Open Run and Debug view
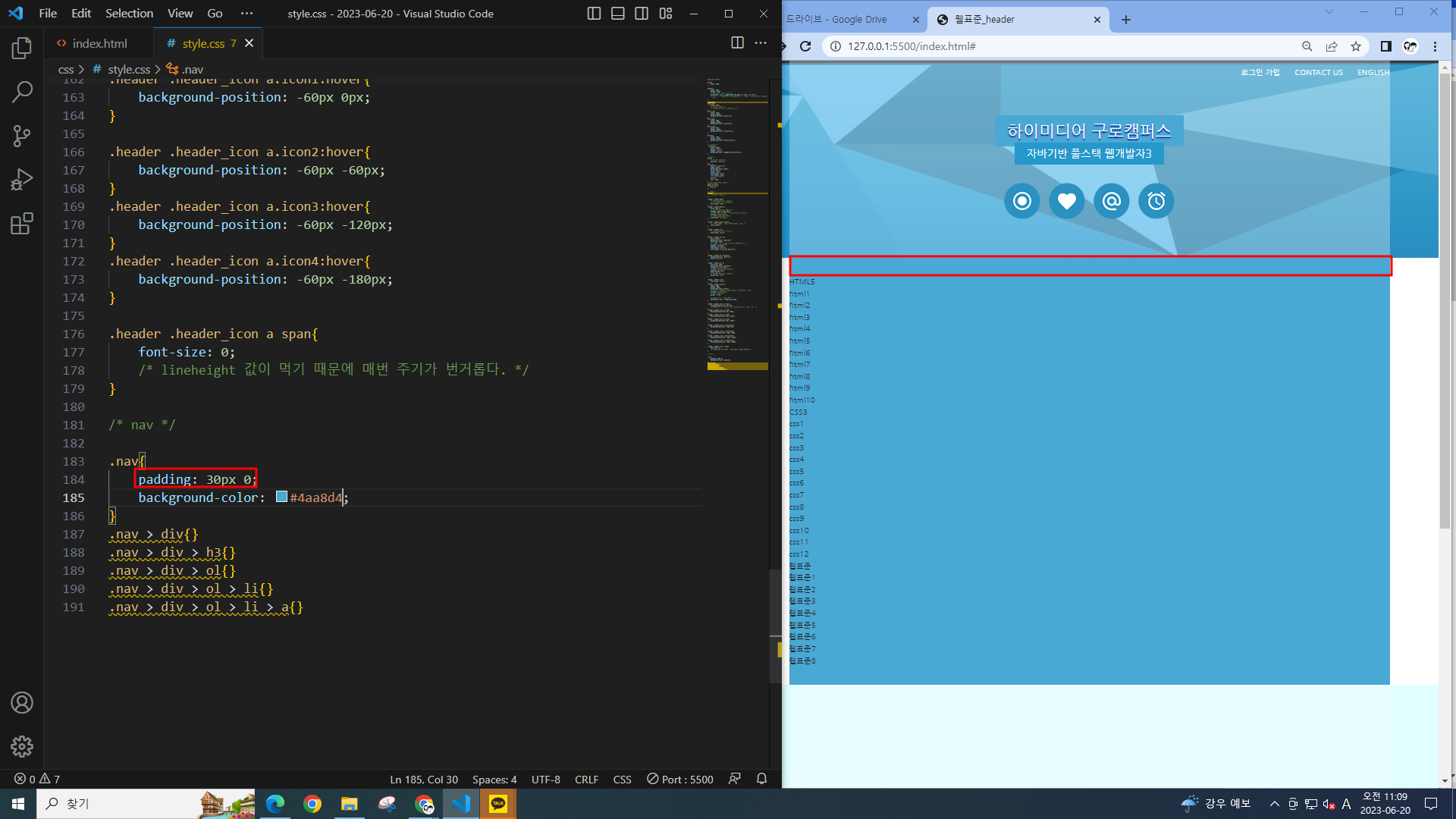The width and height of the screenshot is (1456, 819). point(22,180)
